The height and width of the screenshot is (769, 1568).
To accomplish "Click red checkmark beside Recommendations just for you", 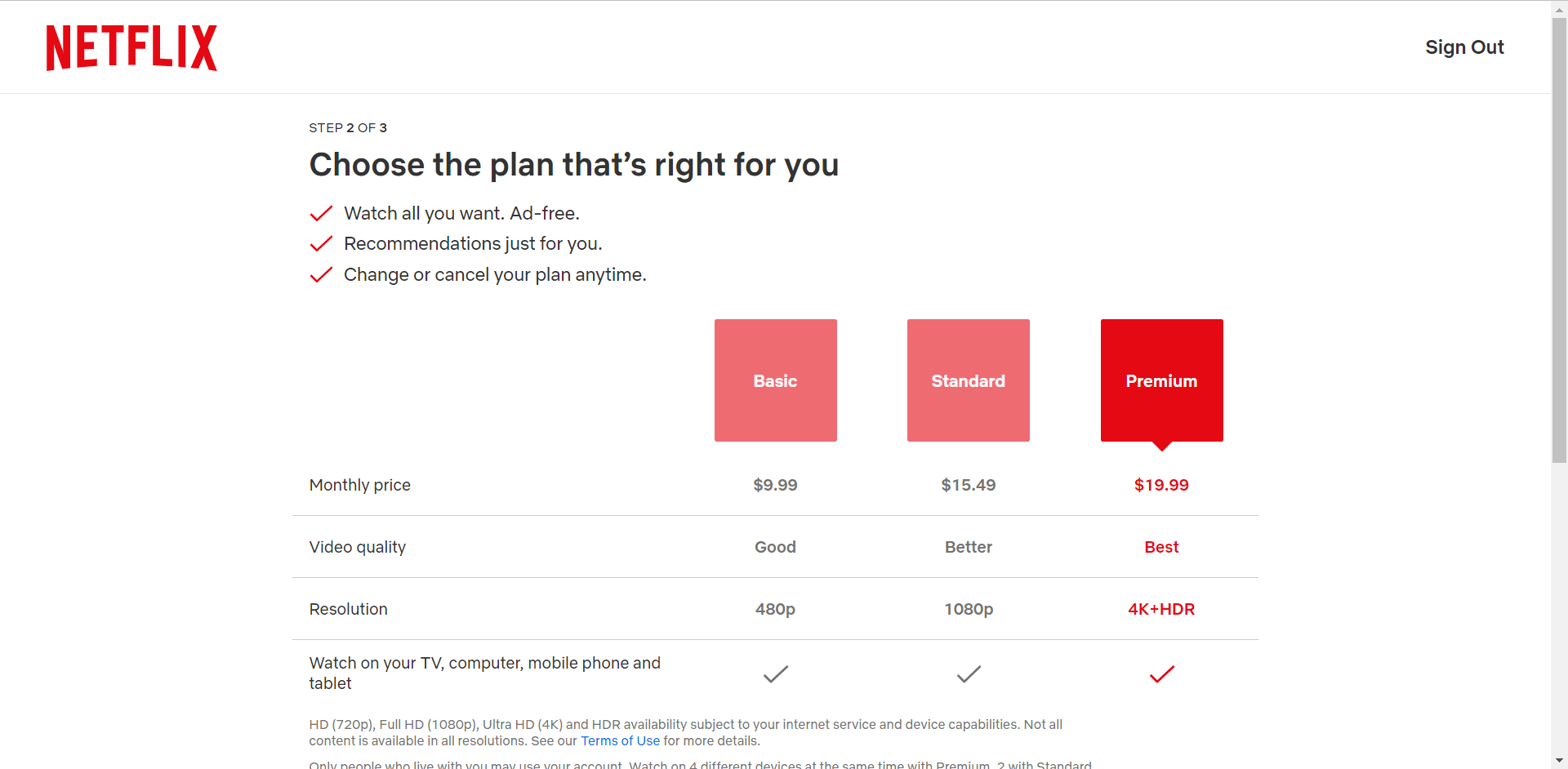I will point(321,244).
